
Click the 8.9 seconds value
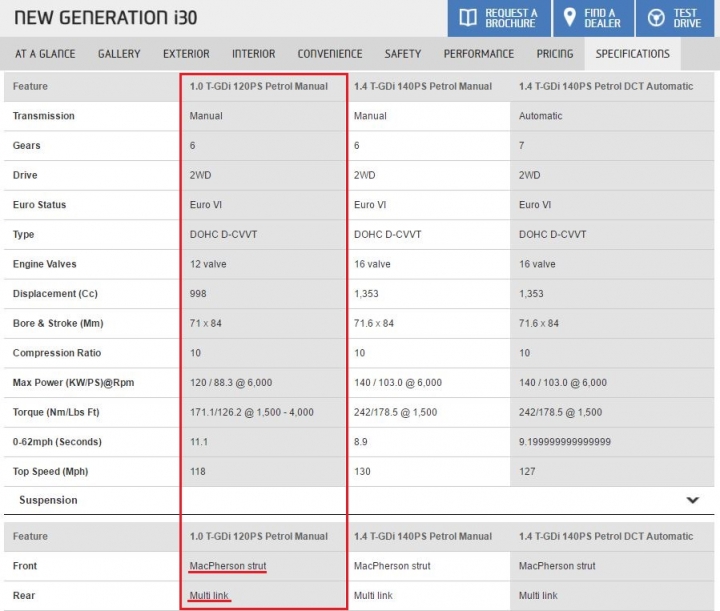360,442
